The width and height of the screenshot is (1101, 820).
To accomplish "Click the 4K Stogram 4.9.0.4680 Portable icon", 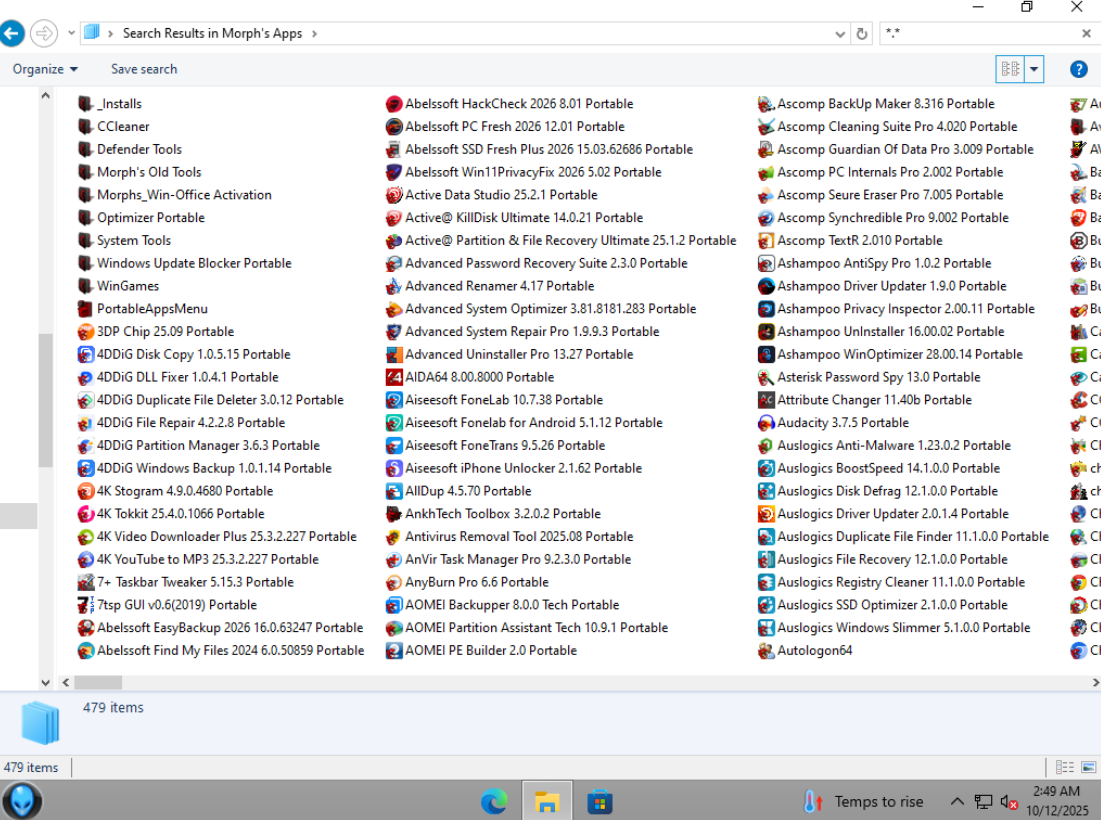I will (85, 491).
